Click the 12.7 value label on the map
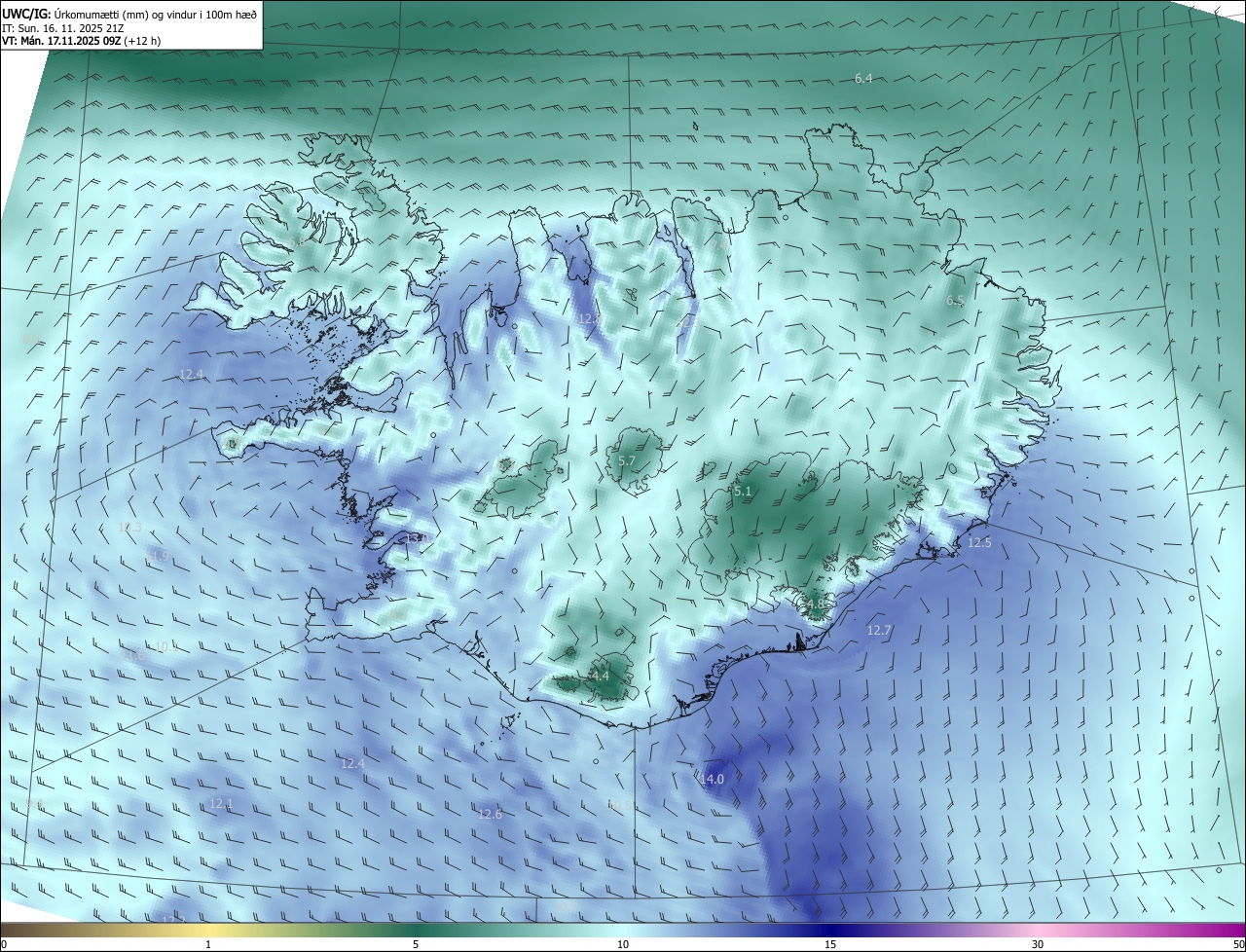The image size is (1246, 952). (x=879, y=631)
